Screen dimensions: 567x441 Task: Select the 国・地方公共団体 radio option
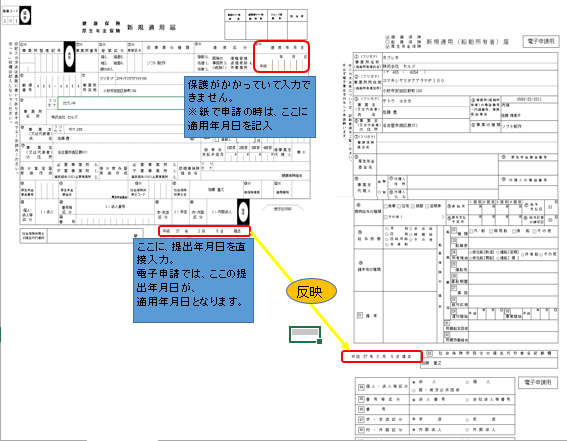(414, 390)
